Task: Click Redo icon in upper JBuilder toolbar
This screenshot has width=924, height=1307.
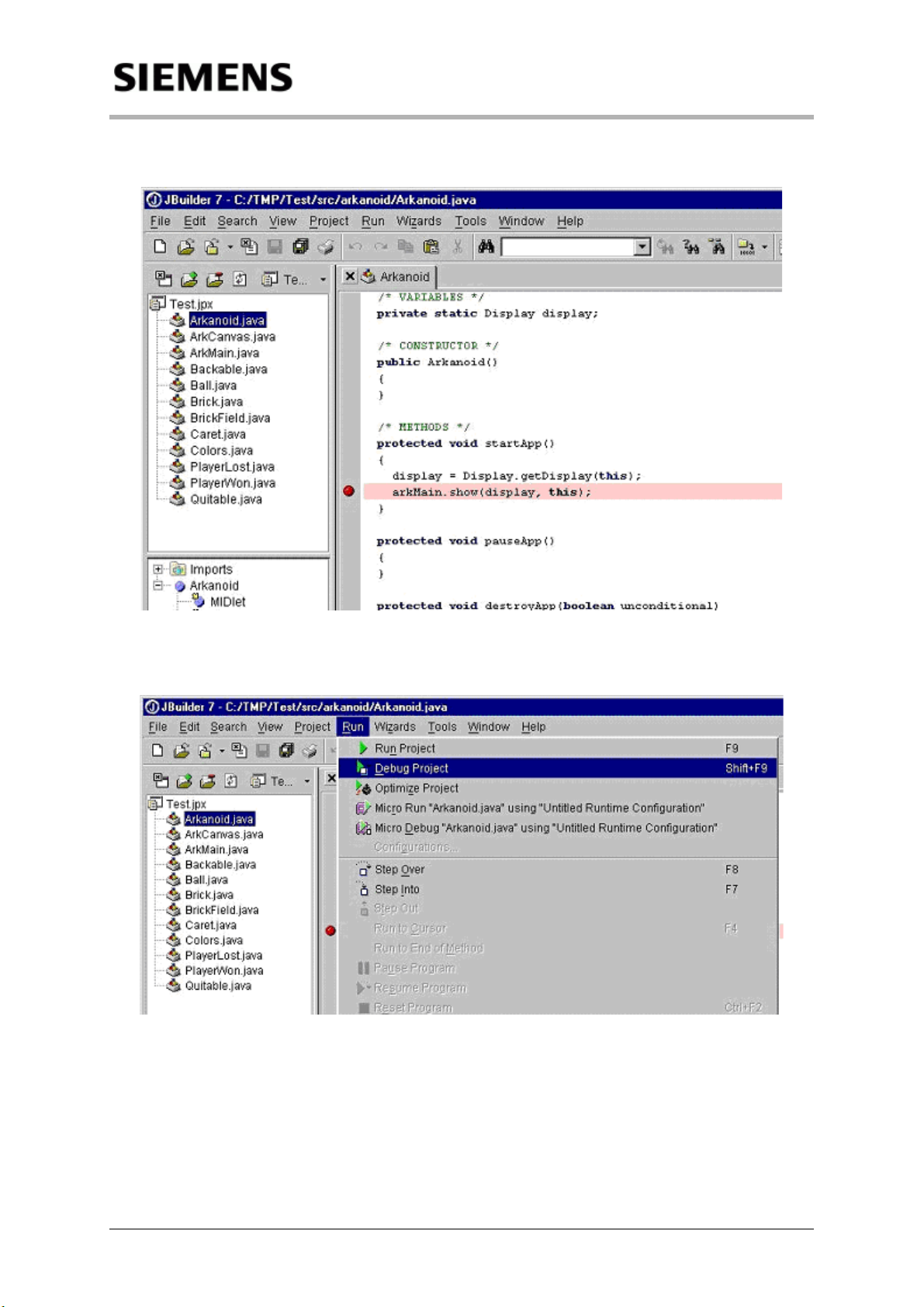Action: 380,247
